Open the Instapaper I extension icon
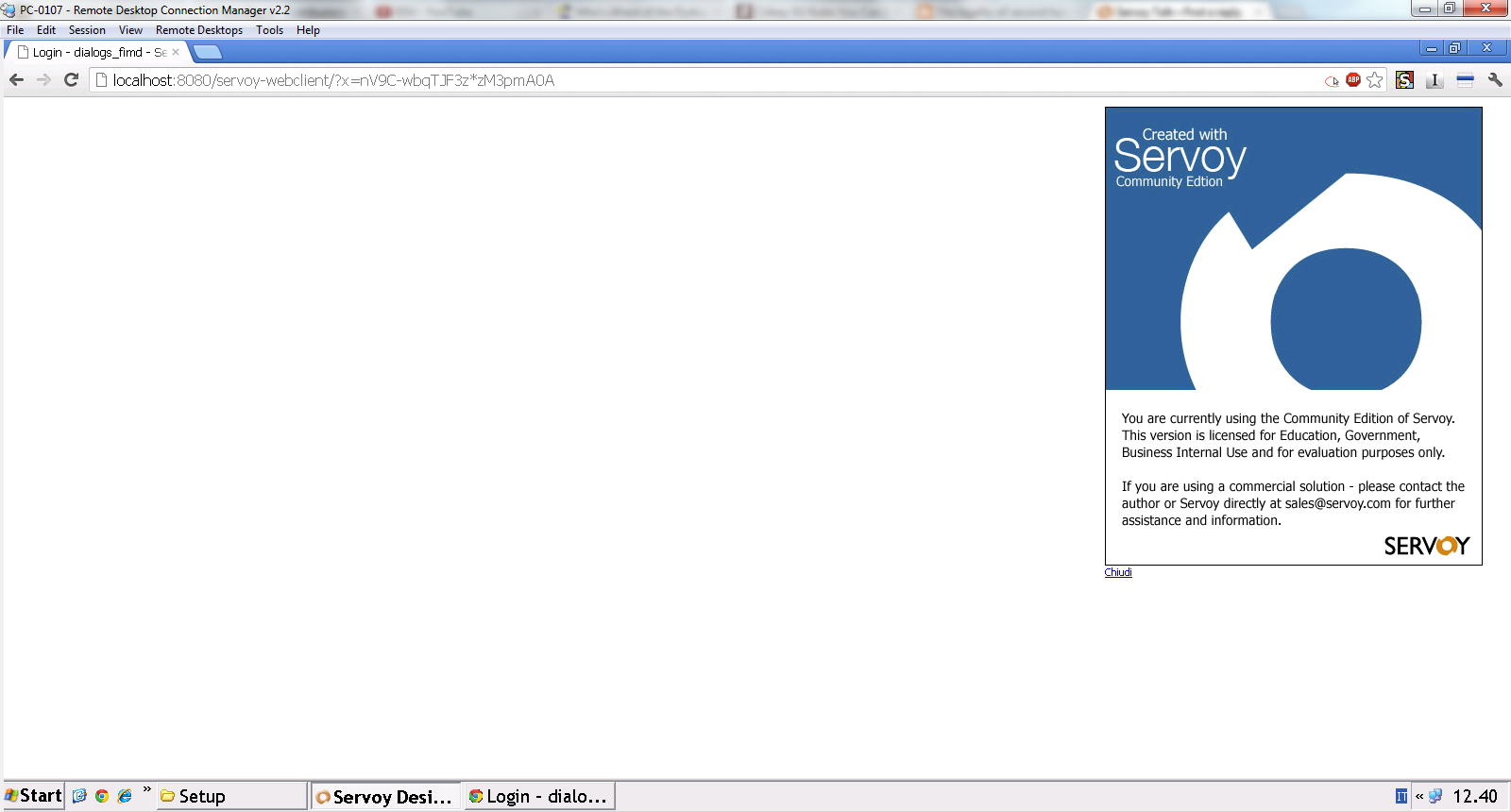This screenshot has height=812, width=1511. (1435, 80)
